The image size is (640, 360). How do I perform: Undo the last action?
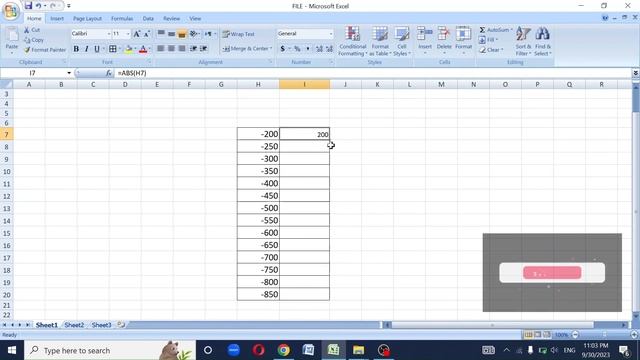click(38, 6)
